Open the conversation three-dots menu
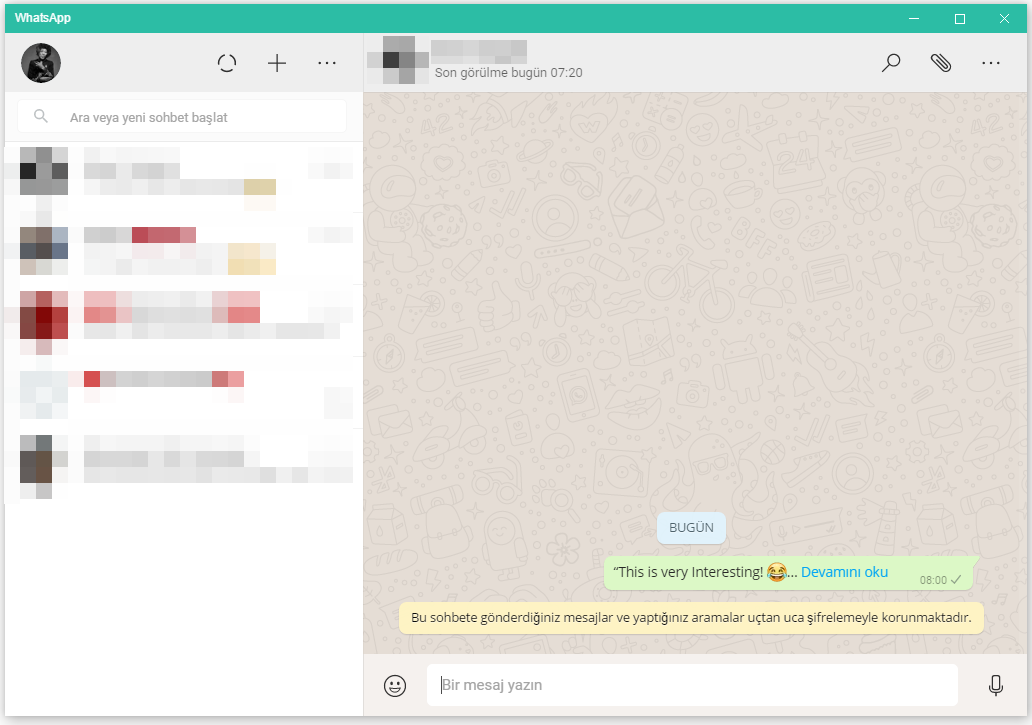The image size is (1032, 725). pyautogui.click(x=990, y=63)
